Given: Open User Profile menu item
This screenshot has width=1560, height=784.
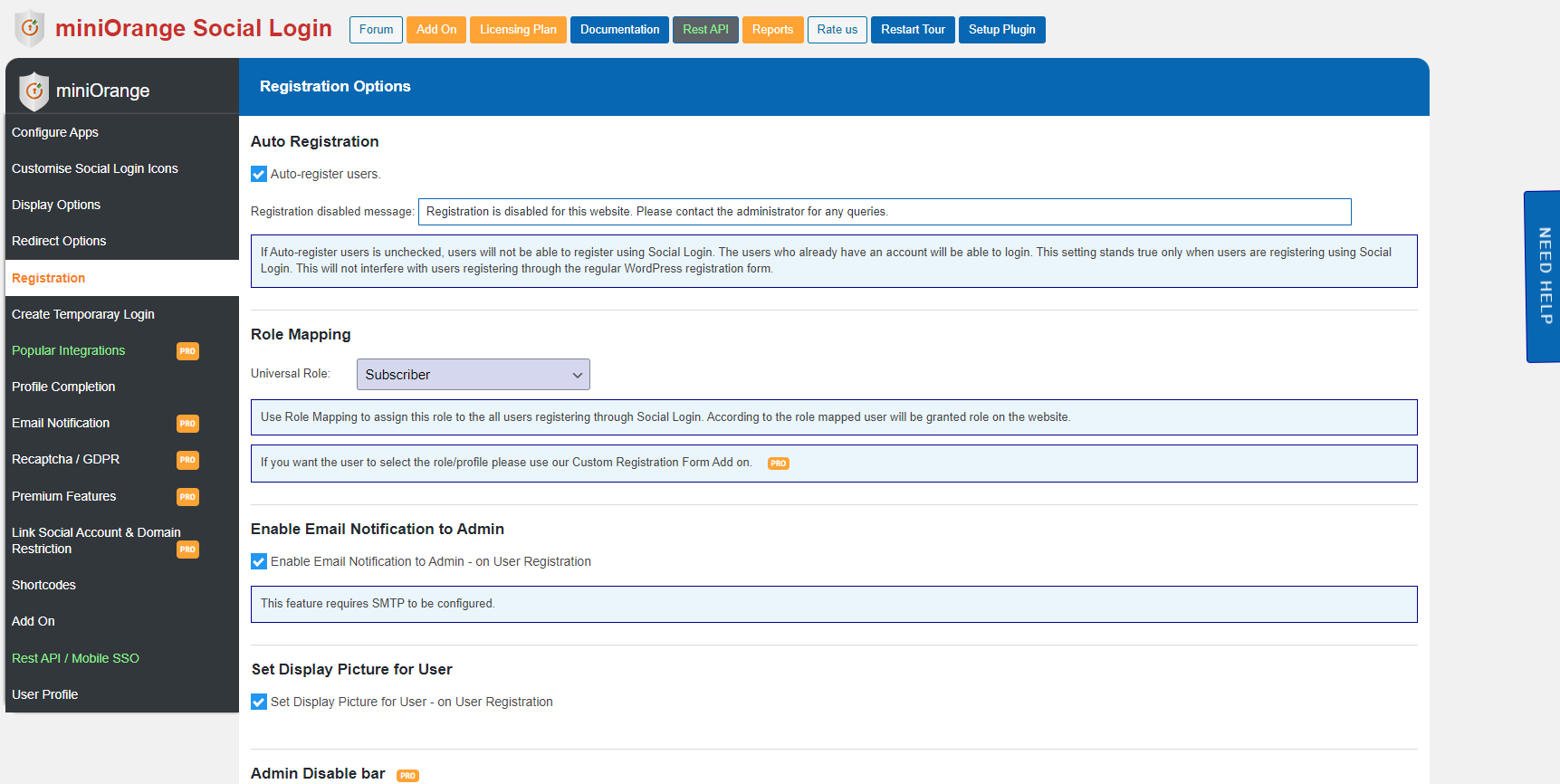Looking at the screenshot, I should 122,694.
